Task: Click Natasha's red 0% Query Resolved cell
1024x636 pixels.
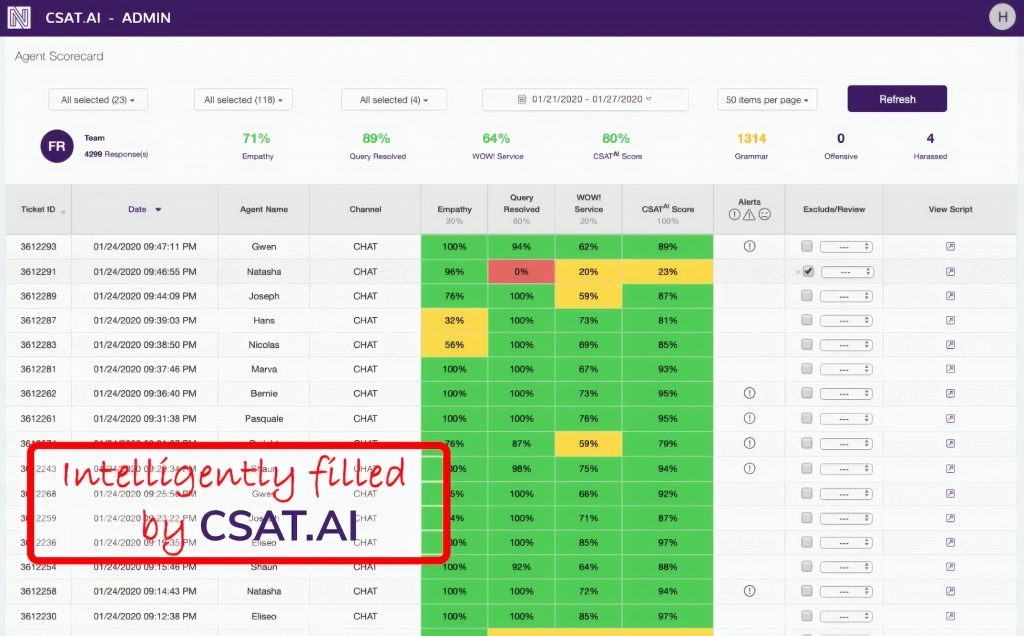Action: coord(521,271)
